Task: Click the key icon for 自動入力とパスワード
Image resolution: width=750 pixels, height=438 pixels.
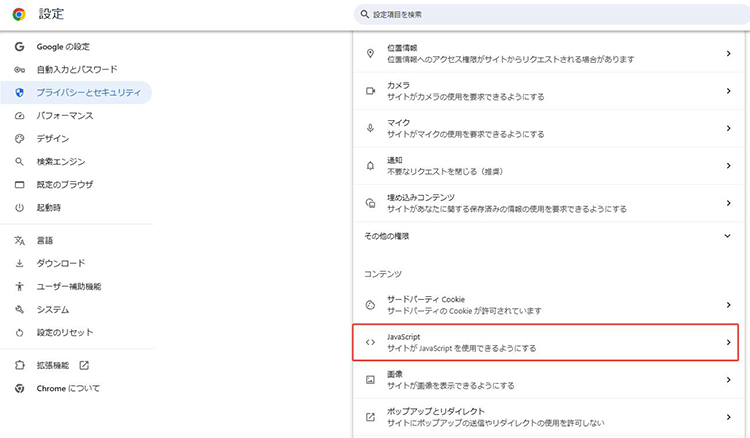Action: 19,70
